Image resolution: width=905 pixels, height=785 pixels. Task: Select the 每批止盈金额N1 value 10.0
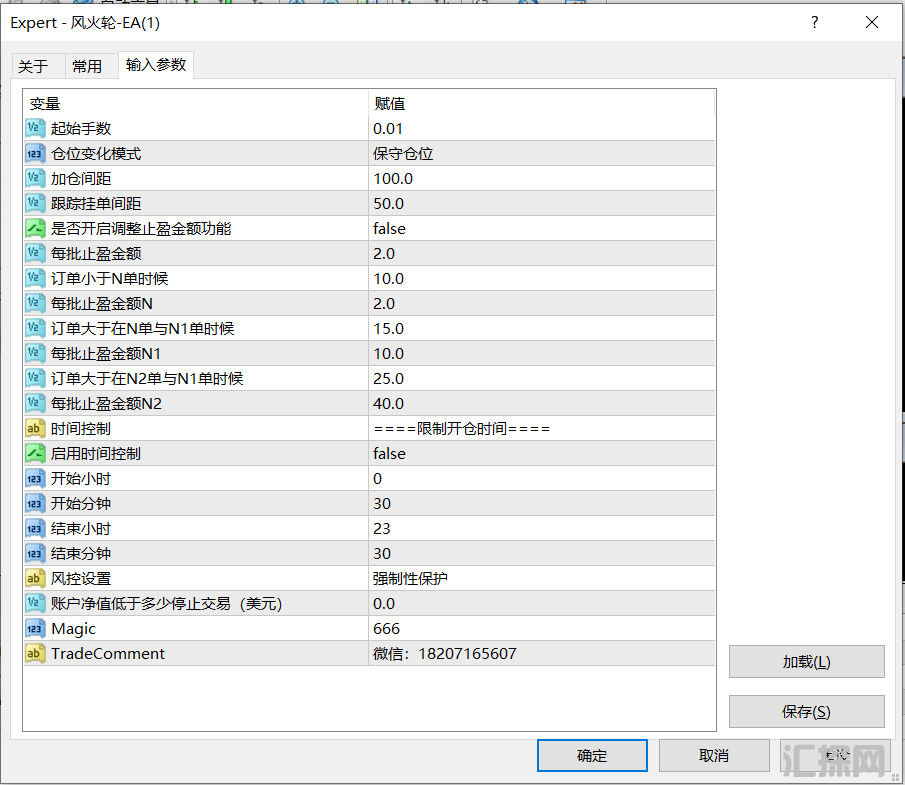[541, 353]
